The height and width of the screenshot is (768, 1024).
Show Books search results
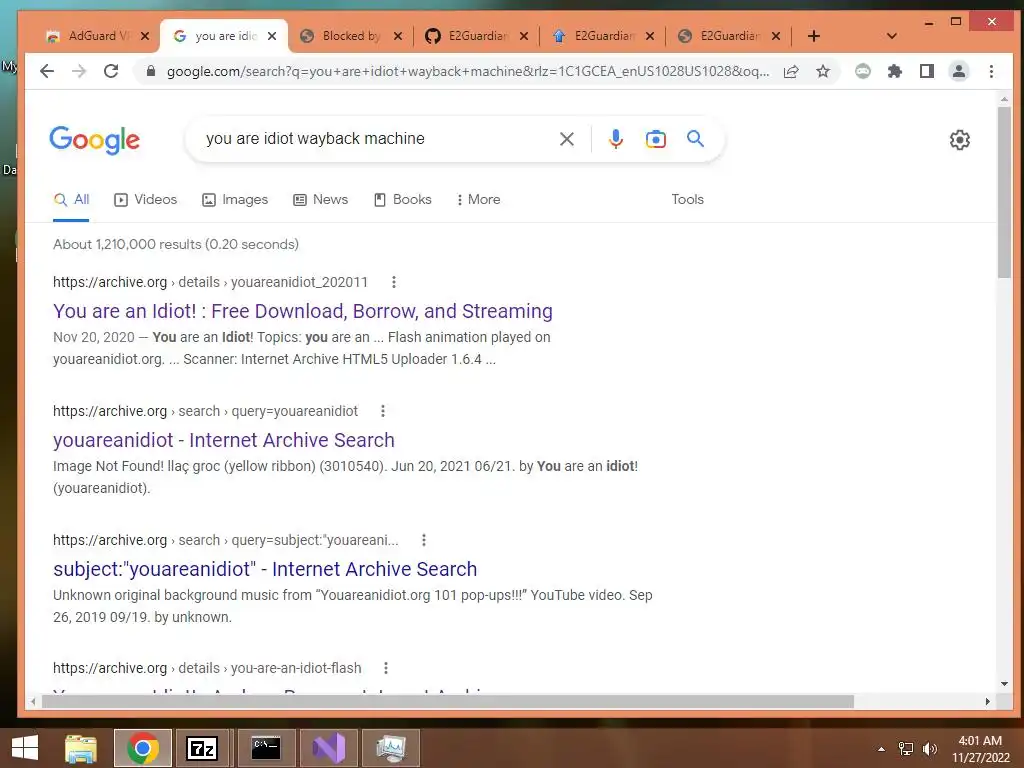402,199
